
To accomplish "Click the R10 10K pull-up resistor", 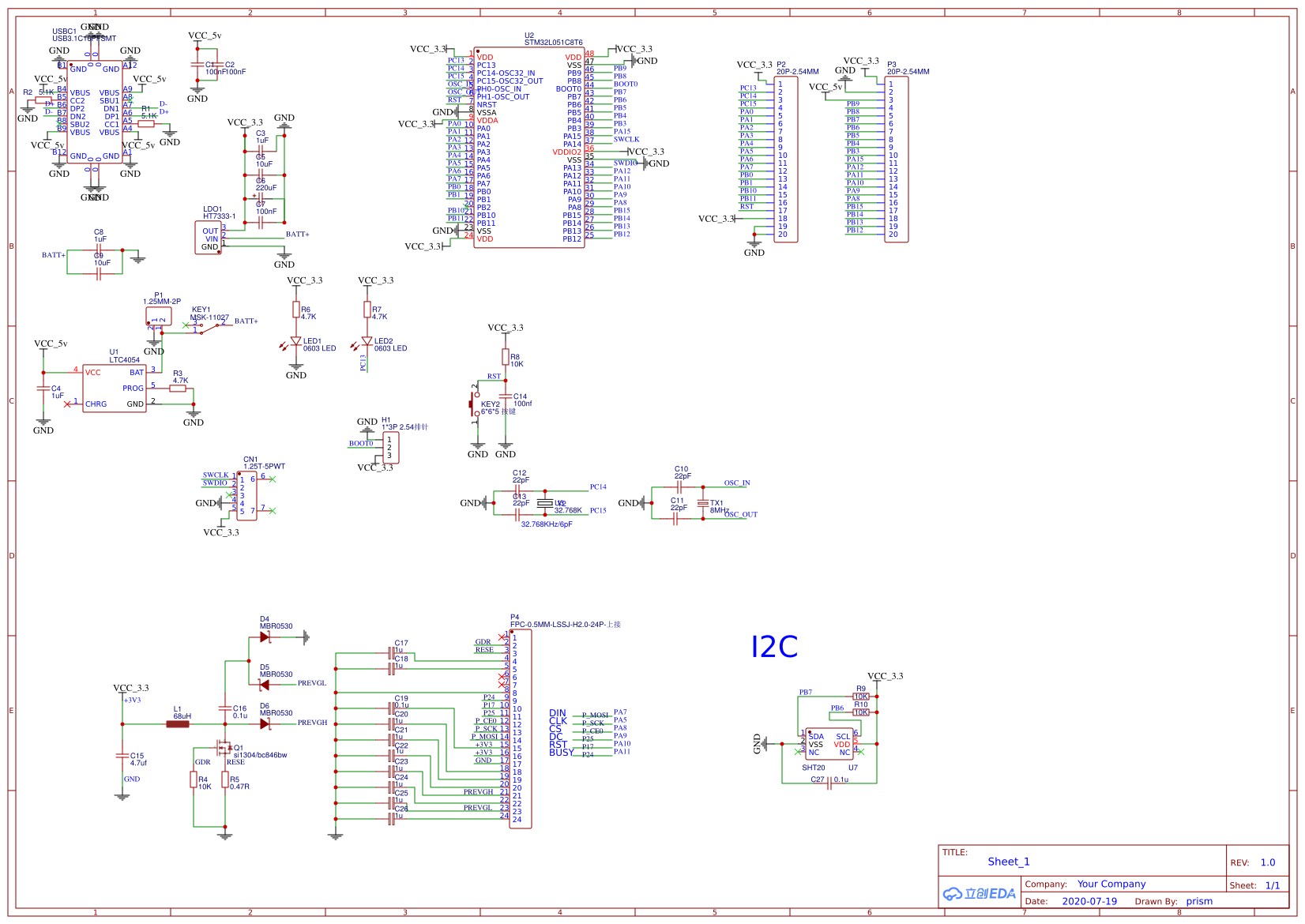I will 861,712.
